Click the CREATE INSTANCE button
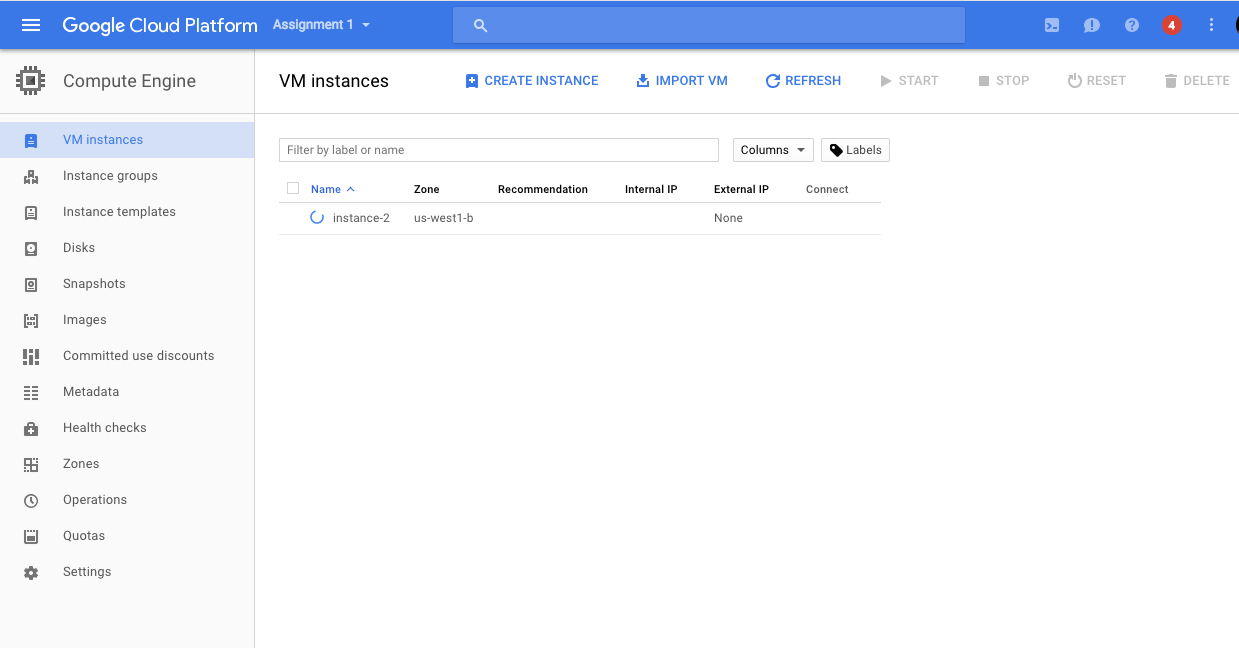Viewport: 1239px width, 648px height. click(x=532, y=81)
